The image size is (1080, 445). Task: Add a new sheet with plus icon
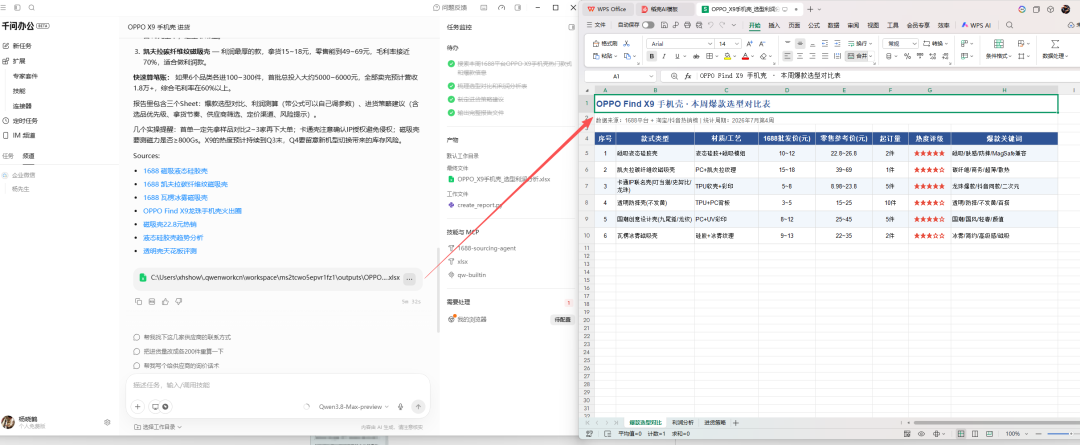[x=736, y=422]
